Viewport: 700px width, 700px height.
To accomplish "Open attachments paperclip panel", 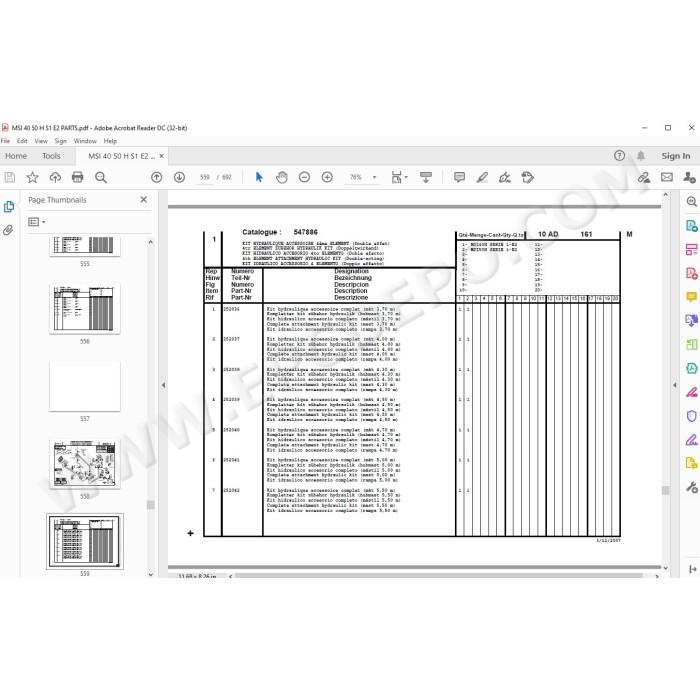I will tap(8, 230).
